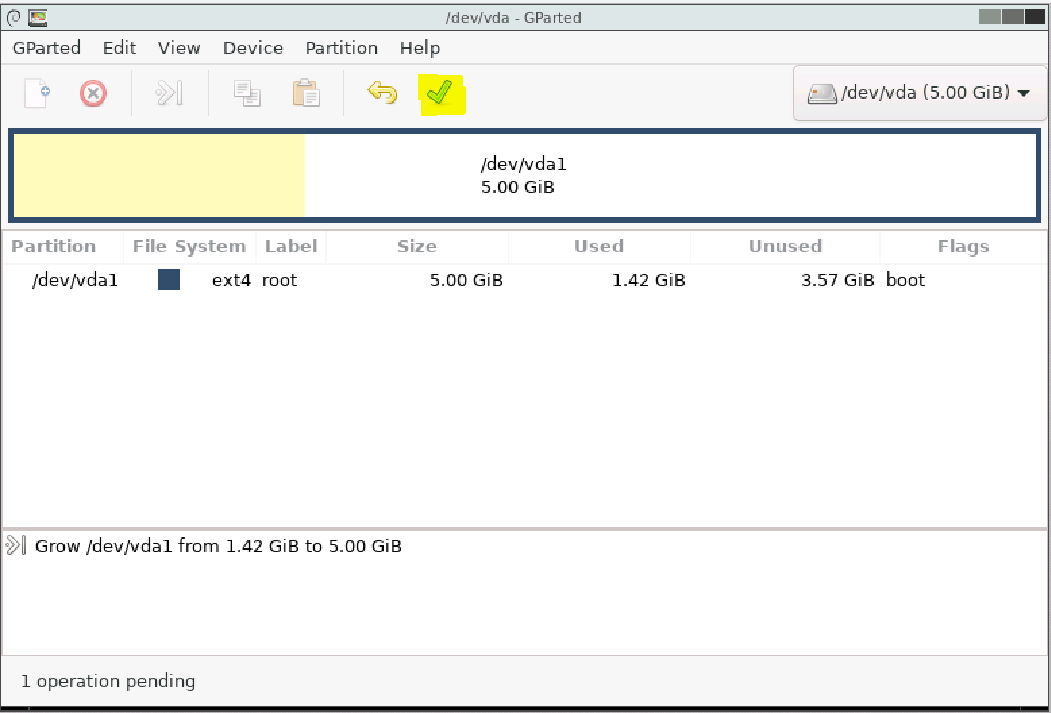The width and height of the screenshot is (1051, 713).
Task: Click the New partition toolbar icon
Action: pos(37,93)
